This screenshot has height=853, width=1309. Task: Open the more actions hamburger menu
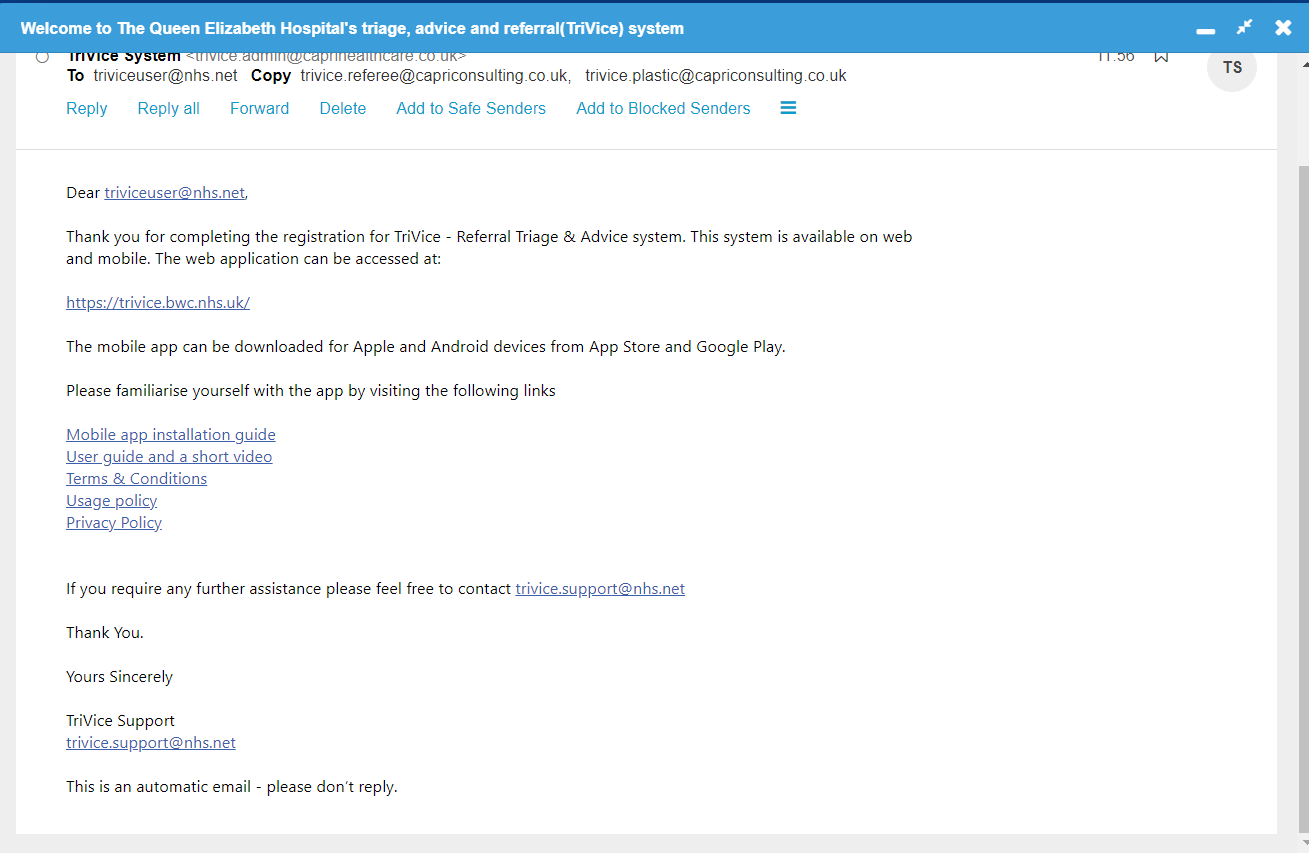point(788,108)
